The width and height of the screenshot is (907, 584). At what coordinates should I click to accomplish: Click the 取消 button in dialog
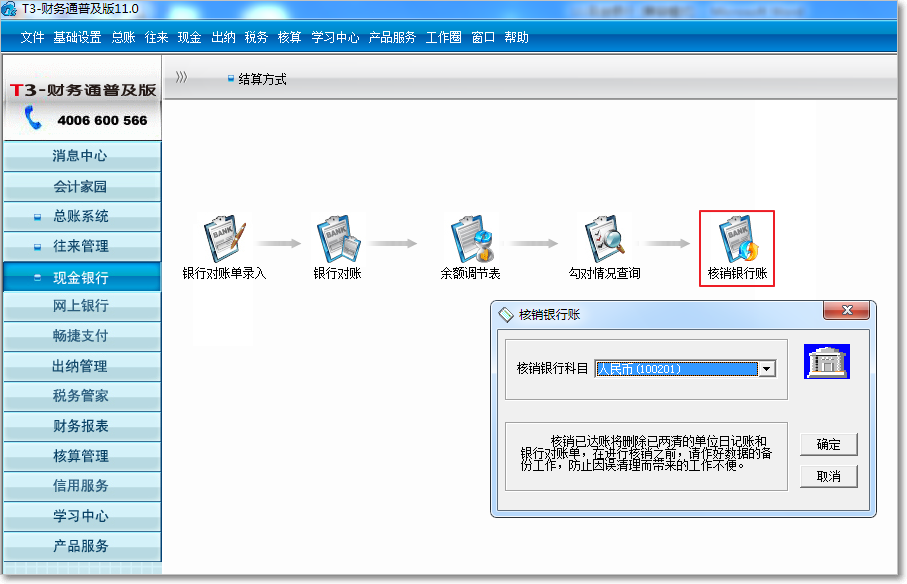coord(828,476)
